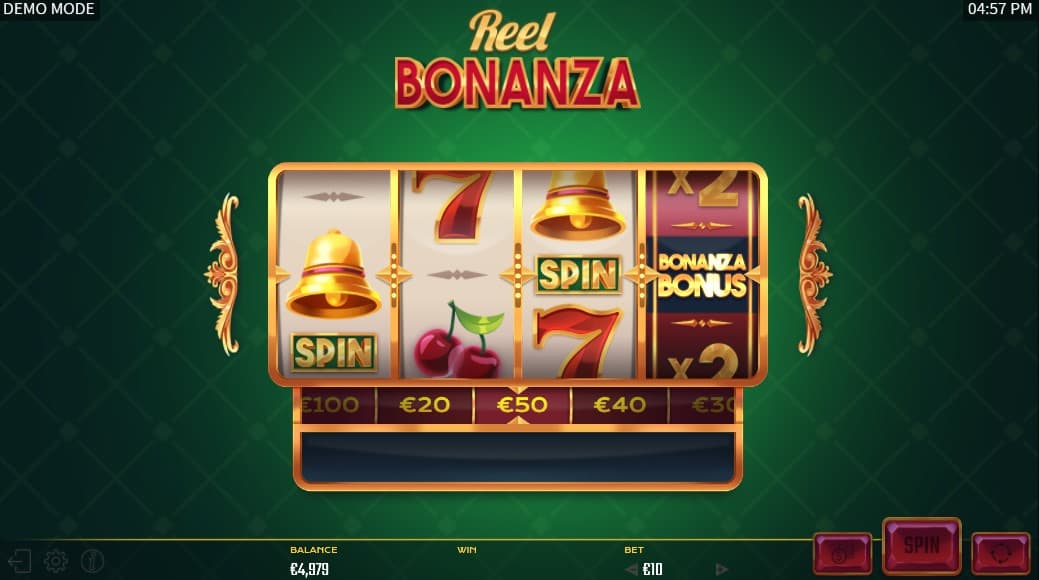Image resolution: width=1039 pixels, height=580 pixels.
Task: Click the SPIN symbol on third reel
Action: tap(578, 274)
